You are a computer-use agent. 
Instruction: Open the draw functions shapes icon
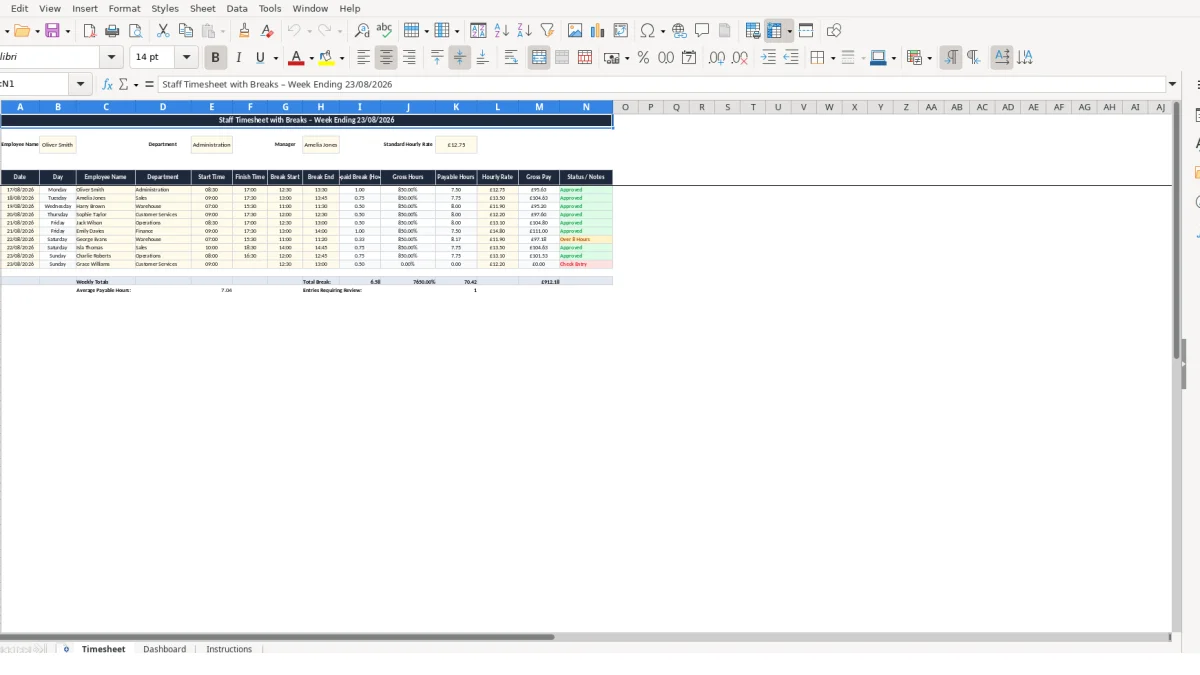click(x=834, y=31)
